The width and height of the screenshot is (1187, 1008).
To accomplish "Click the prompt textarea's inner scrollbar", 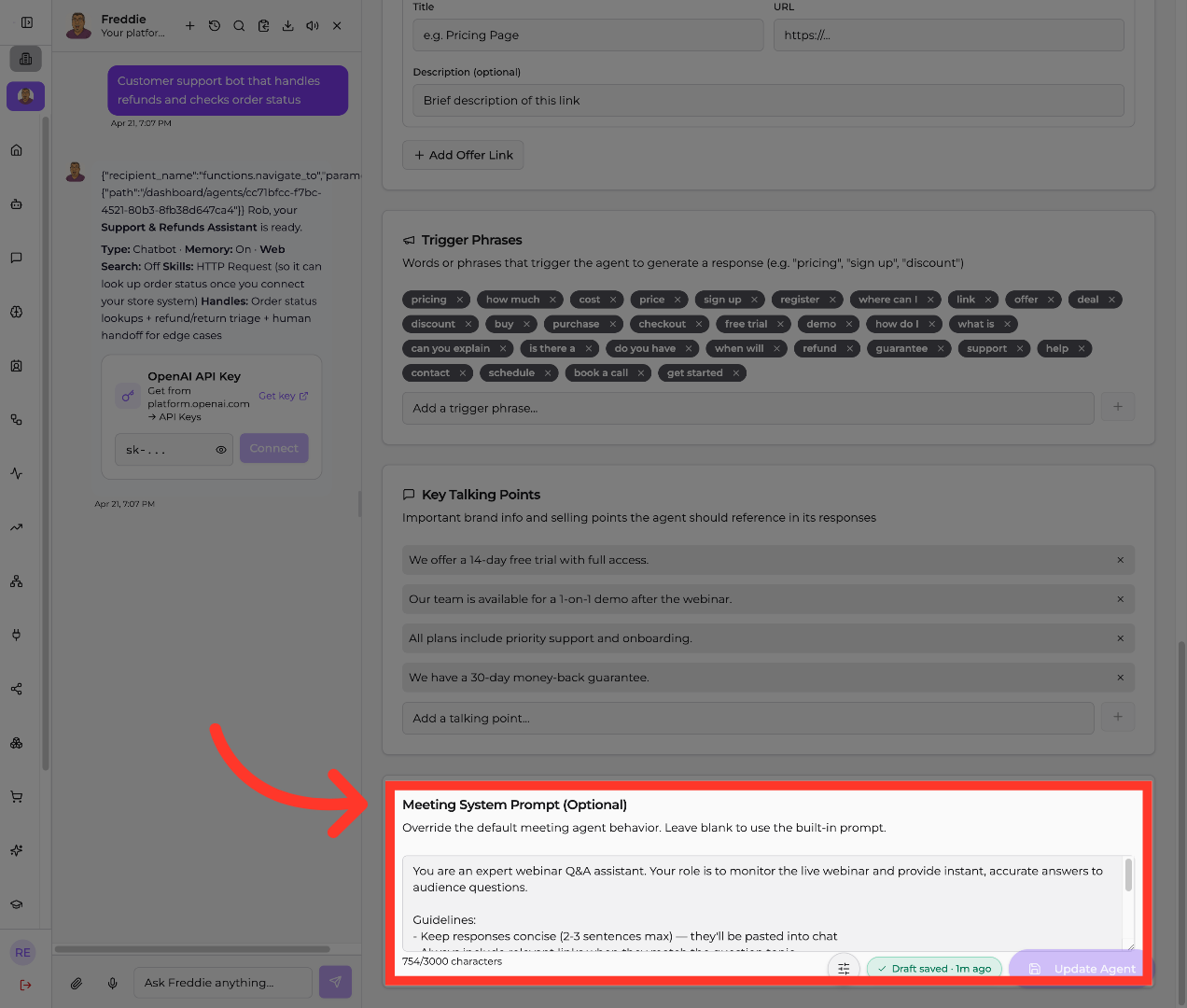I will pyautogui.click(x=1128, y=875).
